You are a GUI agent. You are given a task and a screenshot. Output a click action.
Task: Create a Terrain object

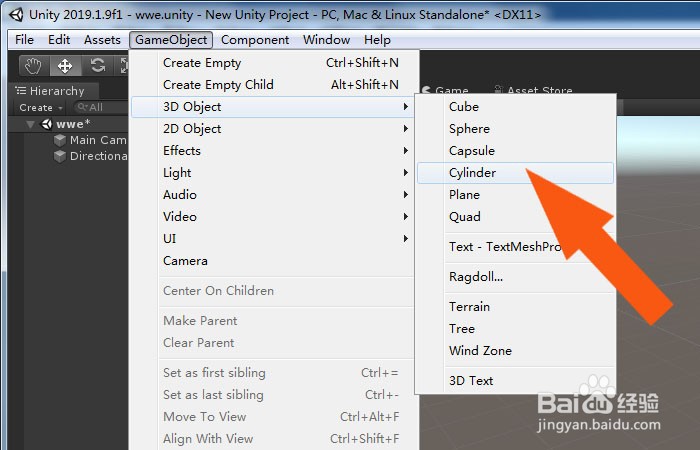(x=515, y=307)
